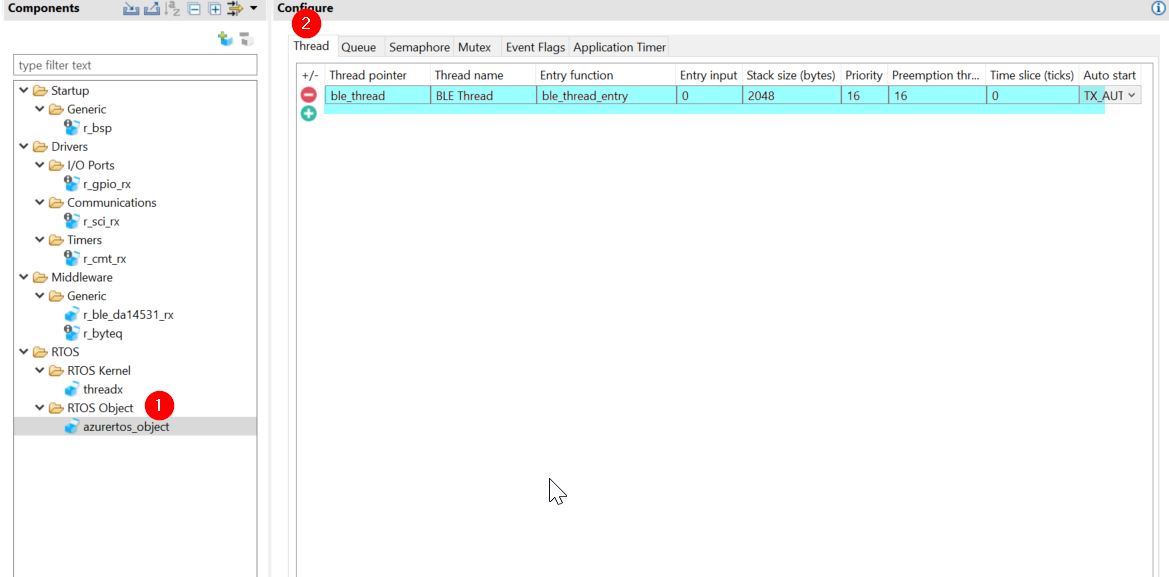The height and width of the screenshot is (577, 1169).
Task: Click the 'Thread pointer' column header
Action: tap(377, 75)
